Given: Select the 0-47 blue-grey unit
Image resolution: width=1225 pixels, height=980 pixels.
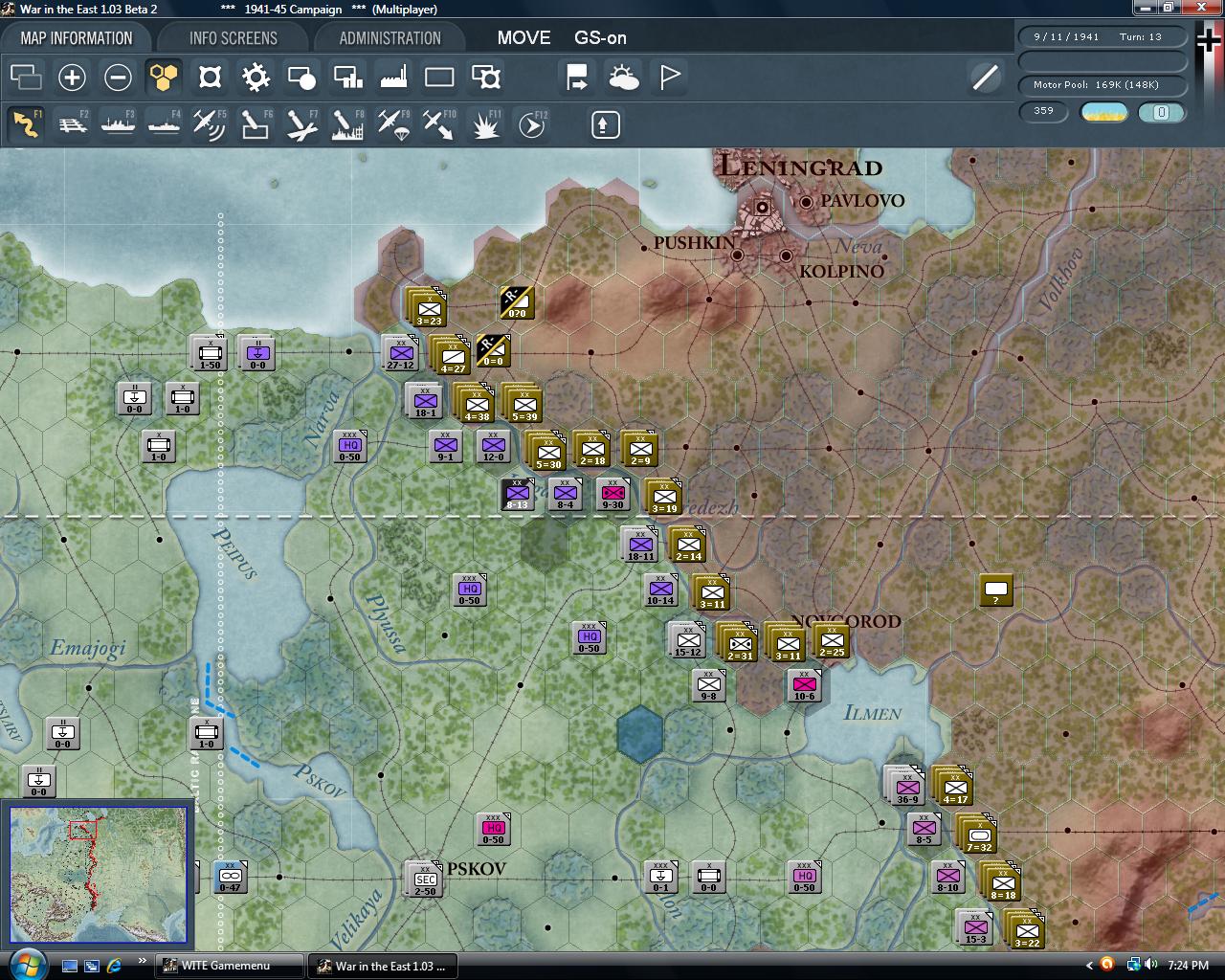Looking at the screenshot, I should [231, 877].
